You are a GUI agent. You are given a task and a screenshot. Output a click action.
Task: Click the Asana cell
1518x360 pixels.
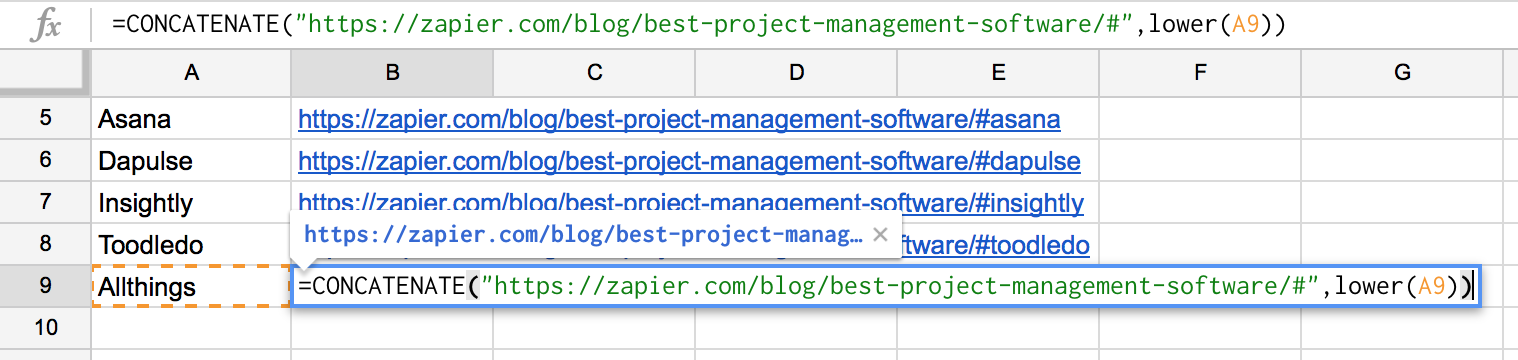point(191,119)
